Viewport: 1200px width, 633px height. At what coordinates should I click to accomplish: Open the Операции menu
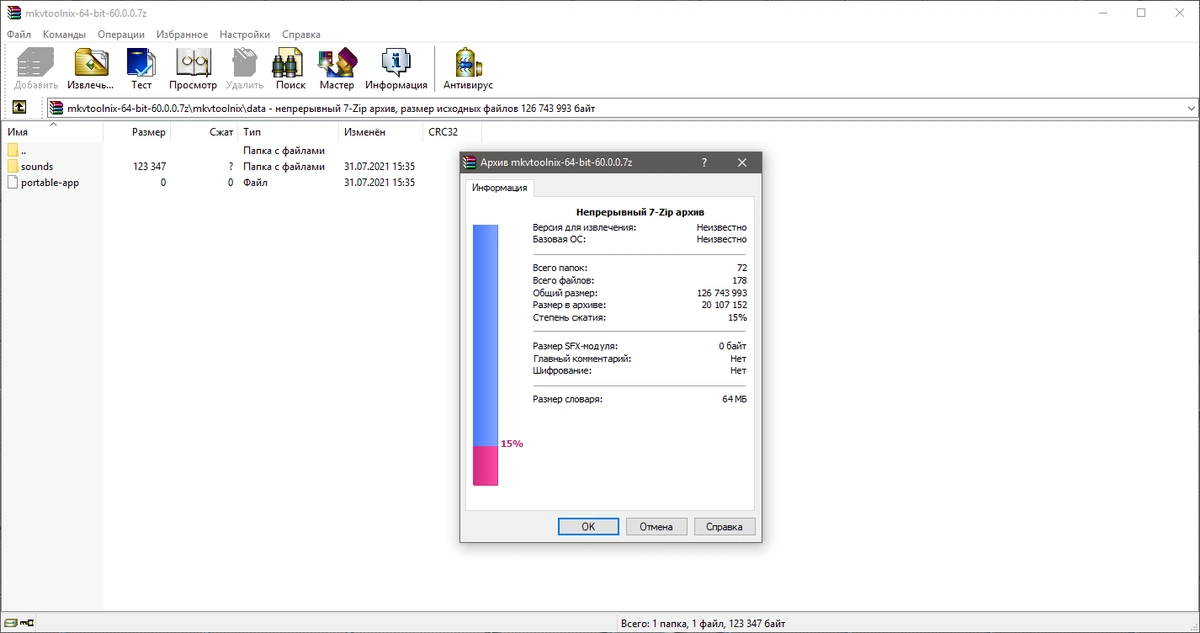point(121,34)
